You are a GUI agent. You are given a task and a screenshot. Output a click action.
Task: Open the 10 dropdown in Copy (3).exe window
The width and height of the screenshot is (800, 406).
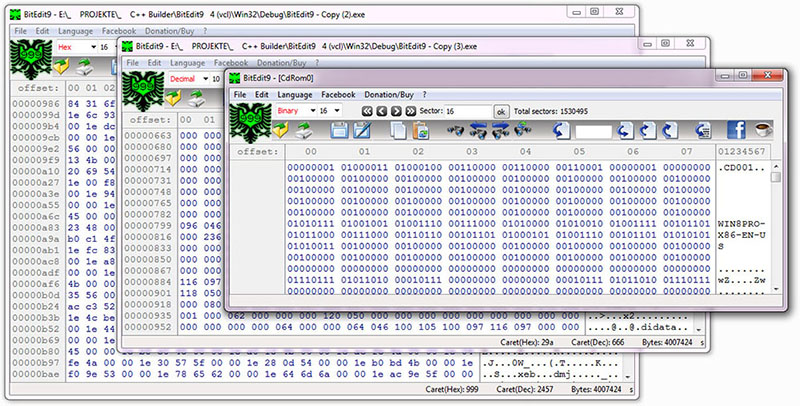point(216,79)
